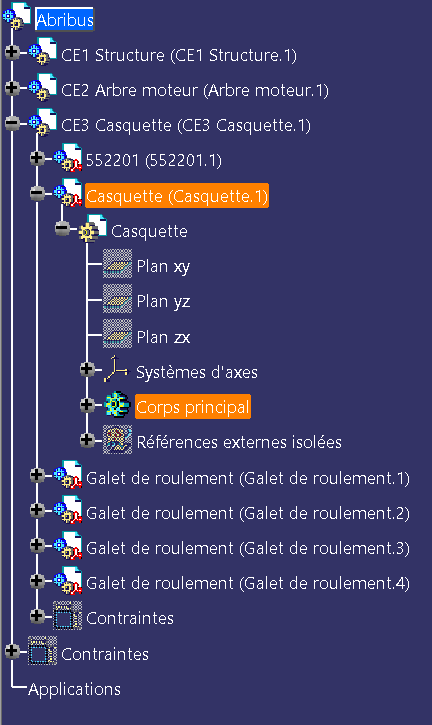Screen dimensions: 432x725
Task: Click the Plan xy plane icon
Action: [x=117, y=264]
